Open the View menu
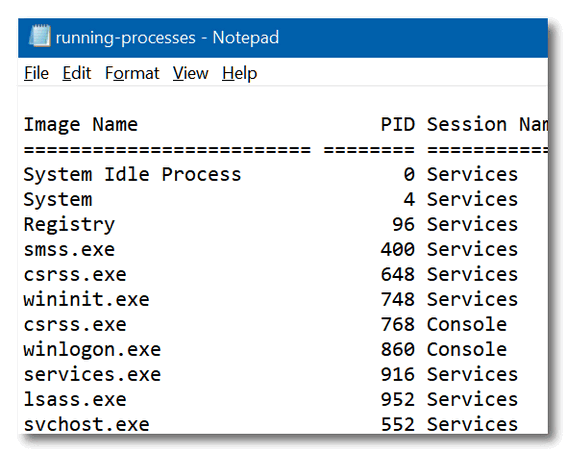567x453 pixels. pos(191,73)
